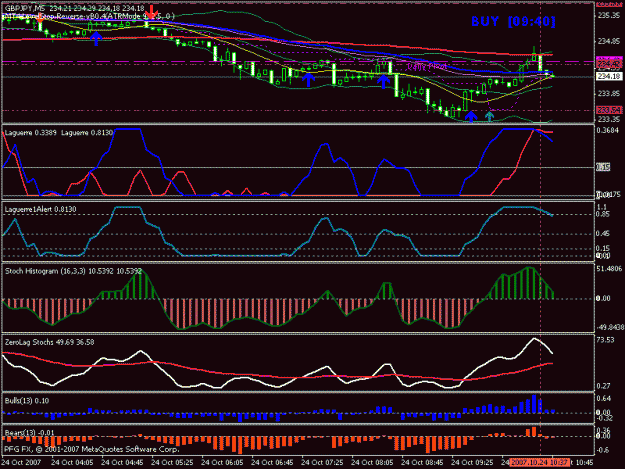Click Laguerre scale value 0.3684
Screen dimensions: 625x469
tap(608, 130)
